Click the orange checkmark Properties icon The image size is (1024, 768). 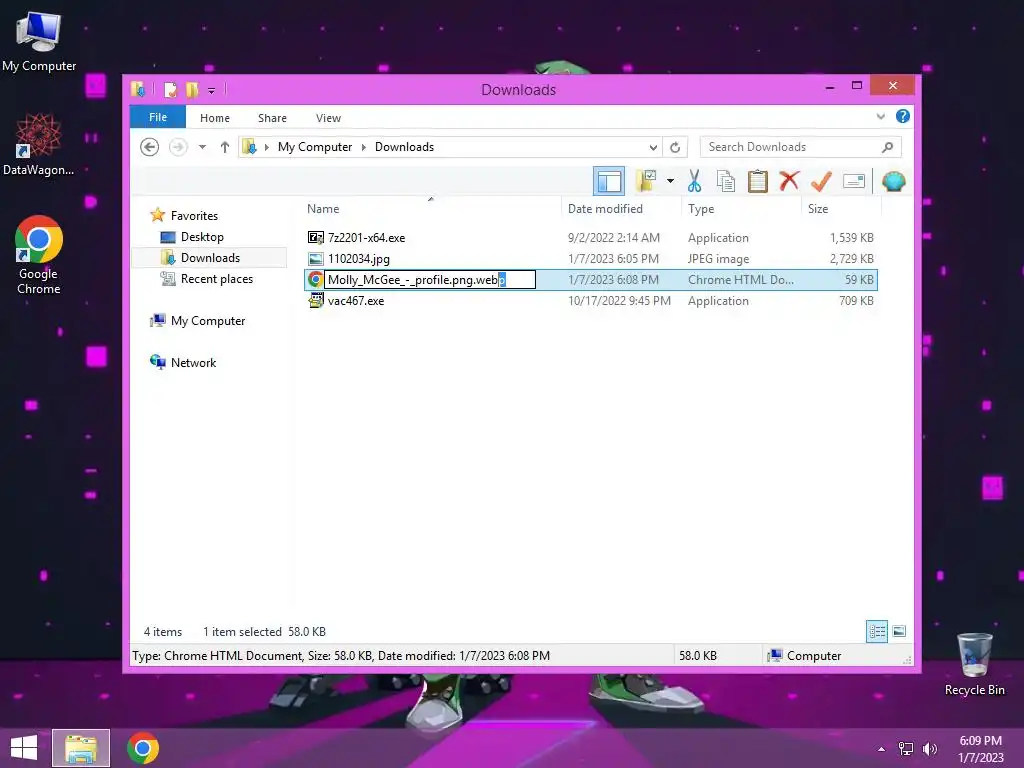point(821,181)
